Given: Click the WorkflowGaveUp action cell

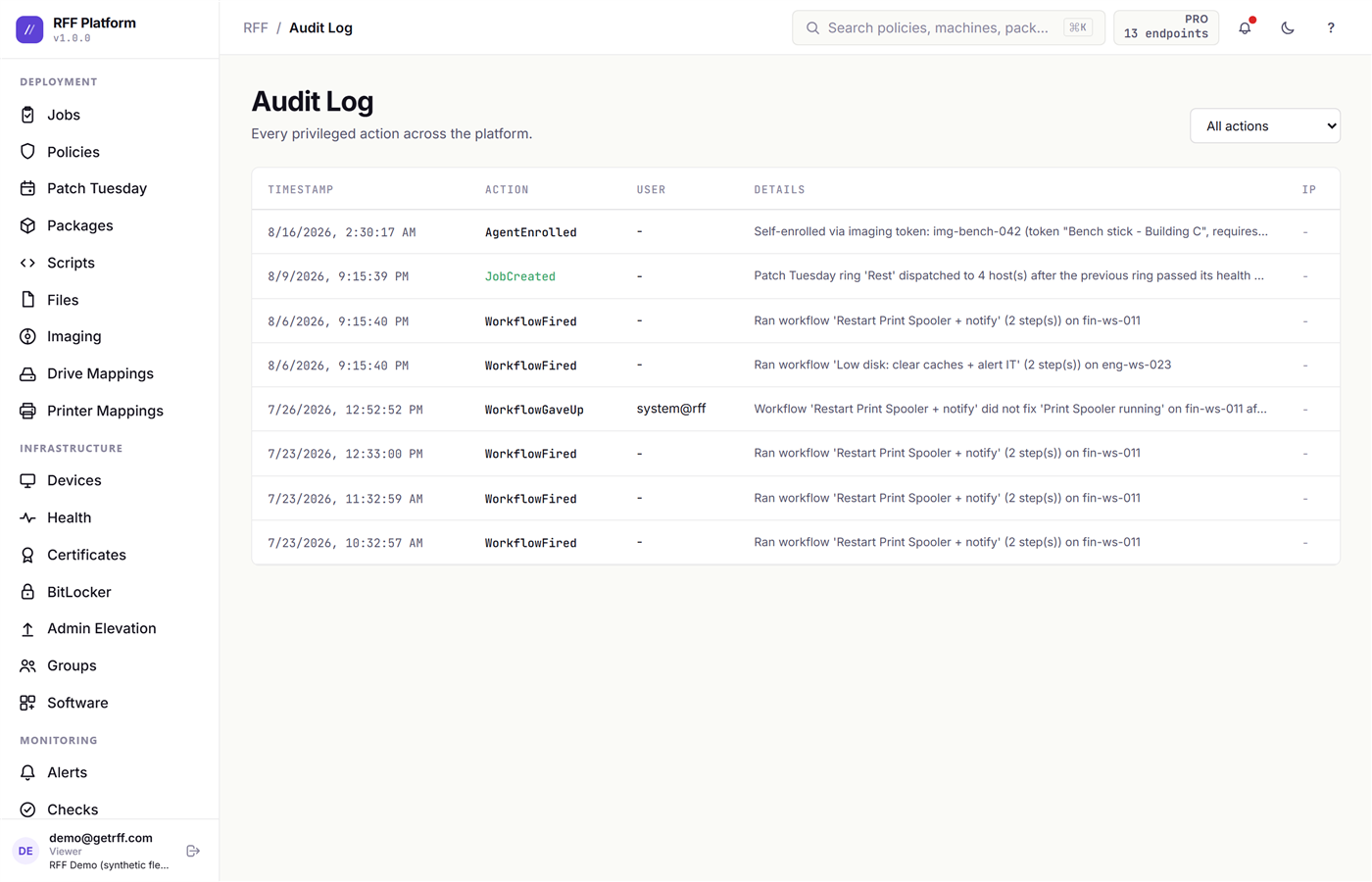Looking at the screenshot, I should (x=534, y=410).
